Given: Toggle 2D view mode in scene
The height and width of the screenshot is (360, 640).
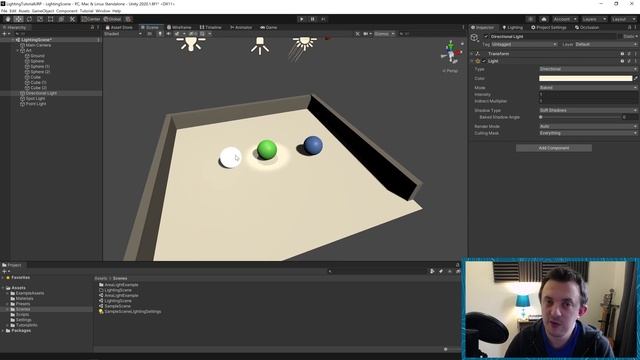Looking at the screenshot, I should (149, 34).
